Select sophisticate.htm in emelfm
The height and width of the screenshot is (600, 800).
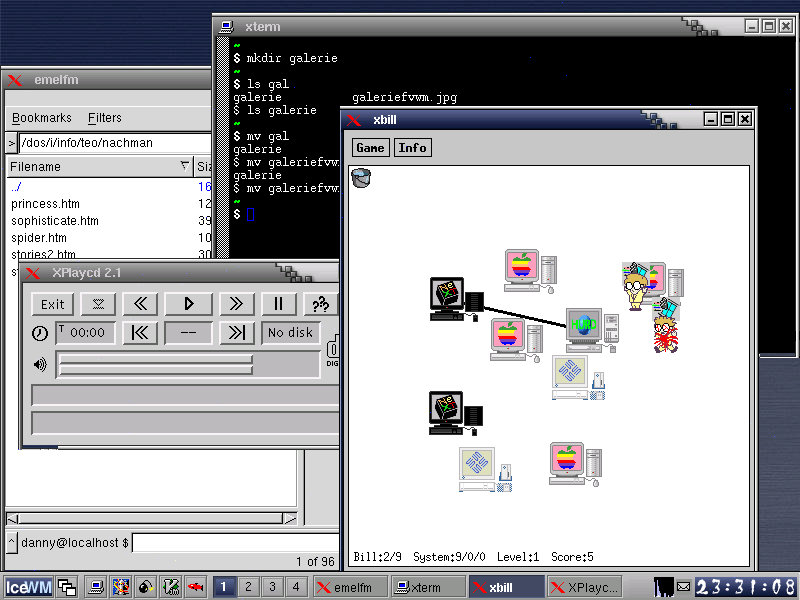click(55, 220)
